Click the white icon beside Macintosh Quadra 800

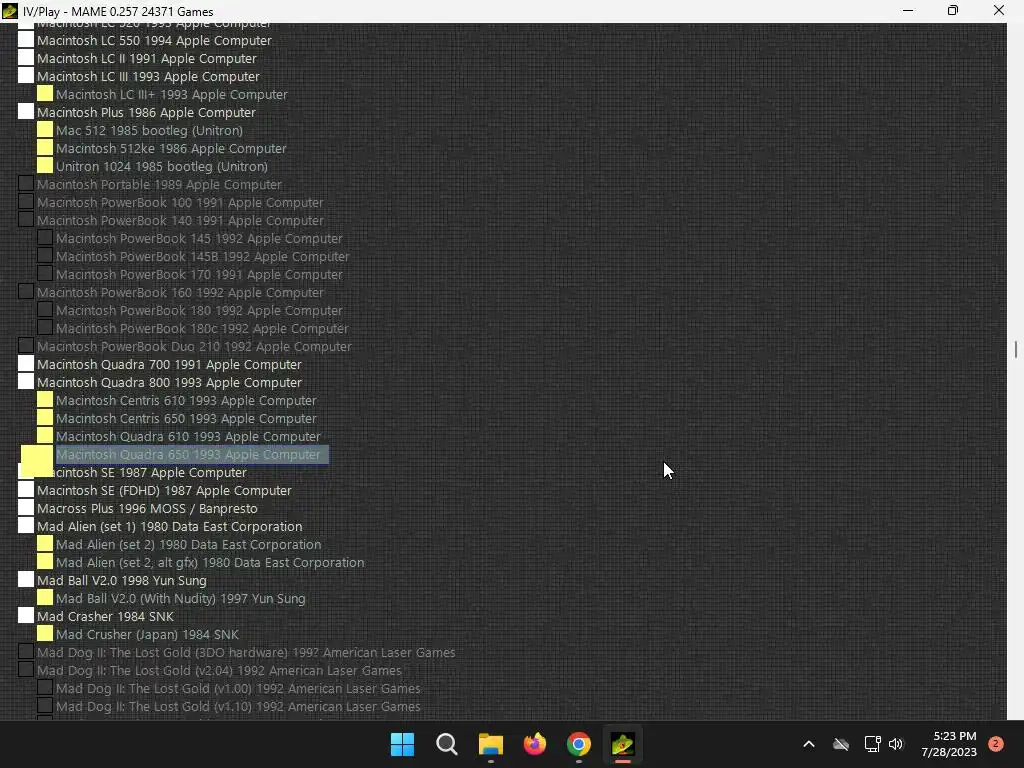click(25, 382)
